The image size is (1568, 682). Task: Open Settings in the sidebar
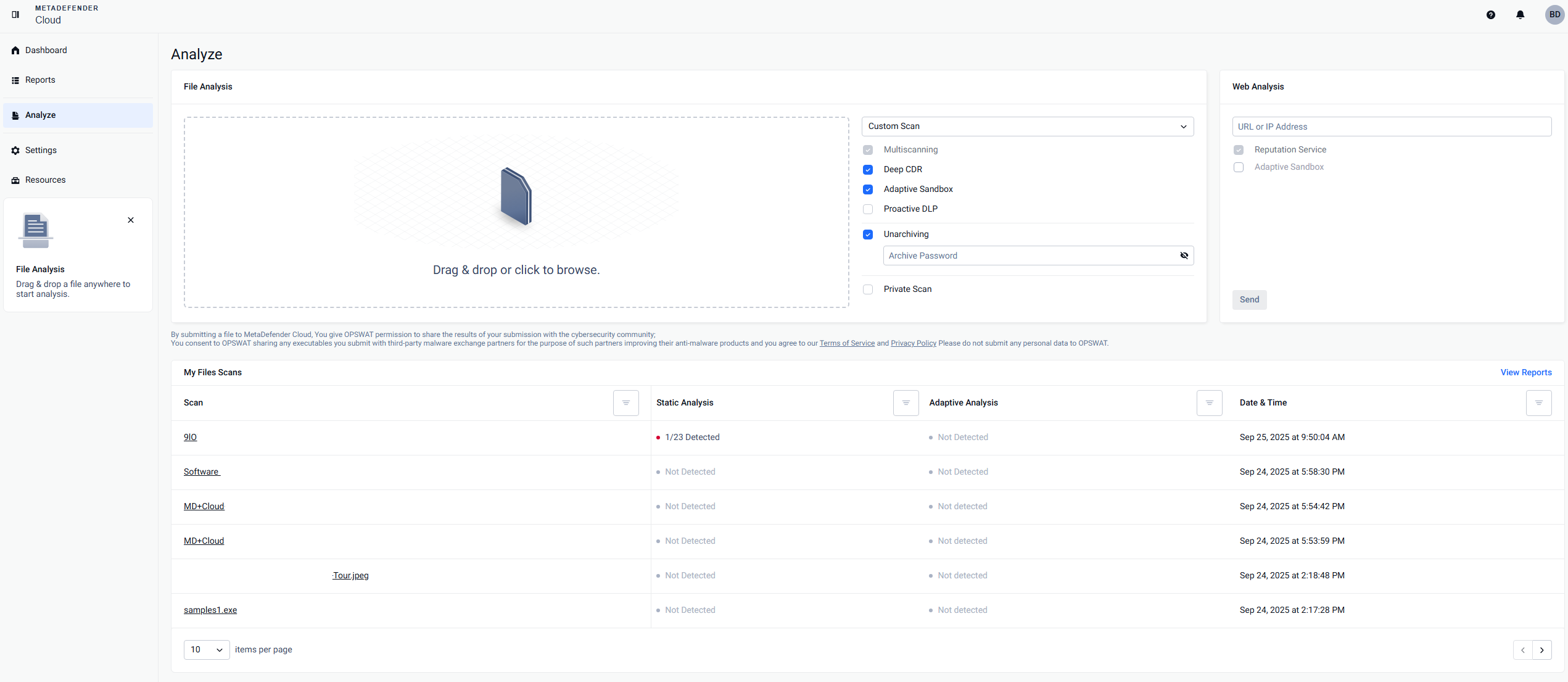pos(41,151)
